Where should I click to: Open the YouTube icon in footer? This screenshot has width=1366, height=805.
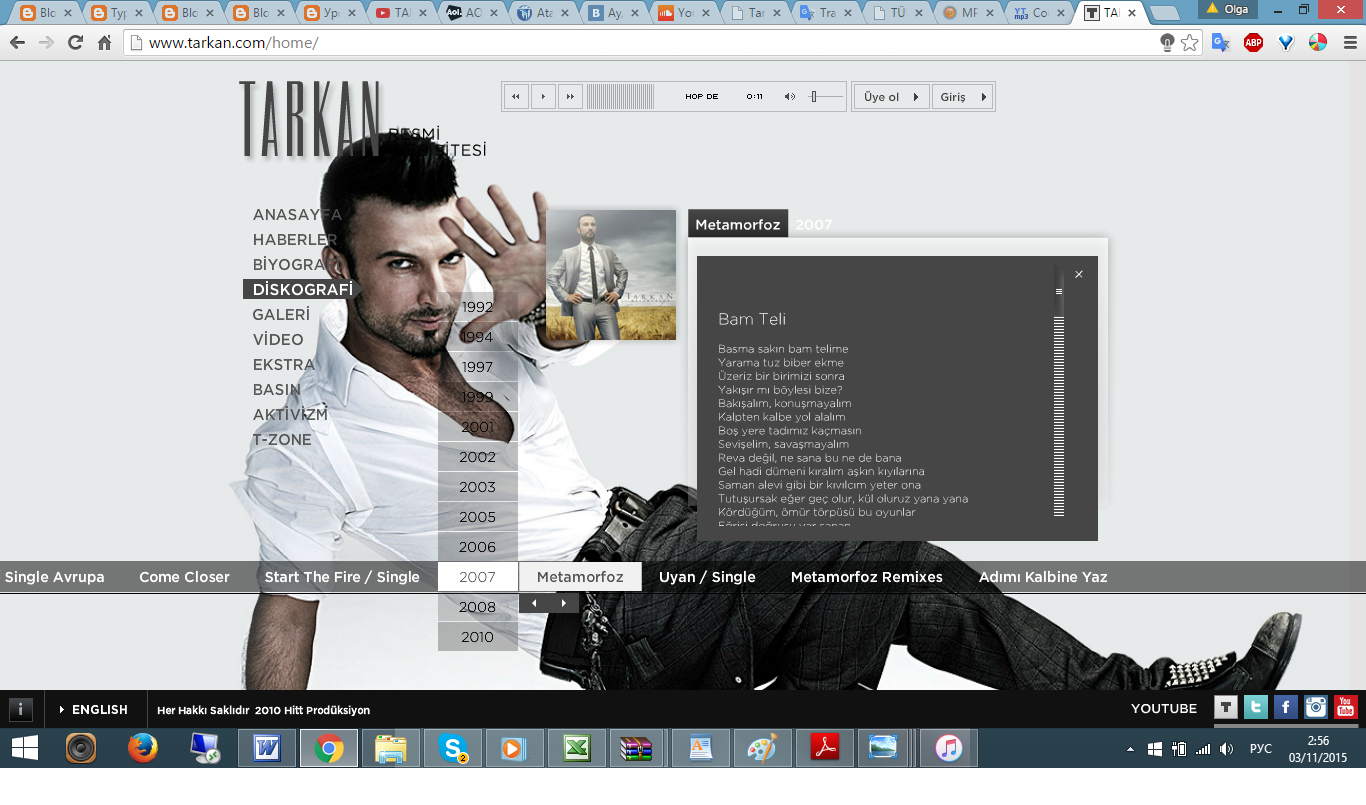(x=1346, y=708)
